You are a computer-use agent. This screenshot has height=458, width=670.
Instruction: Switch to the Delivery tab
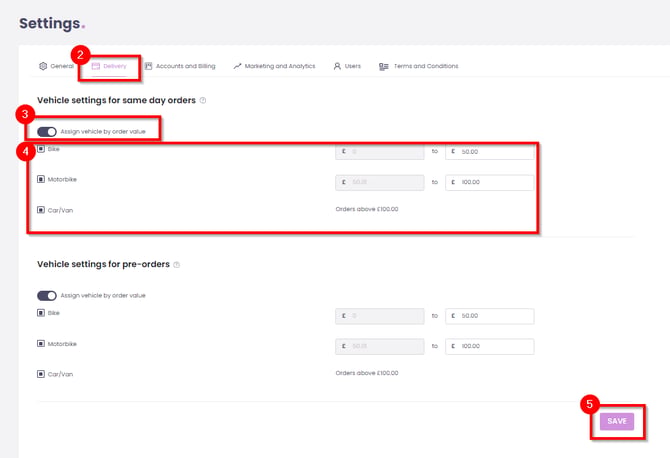[109, 66]
